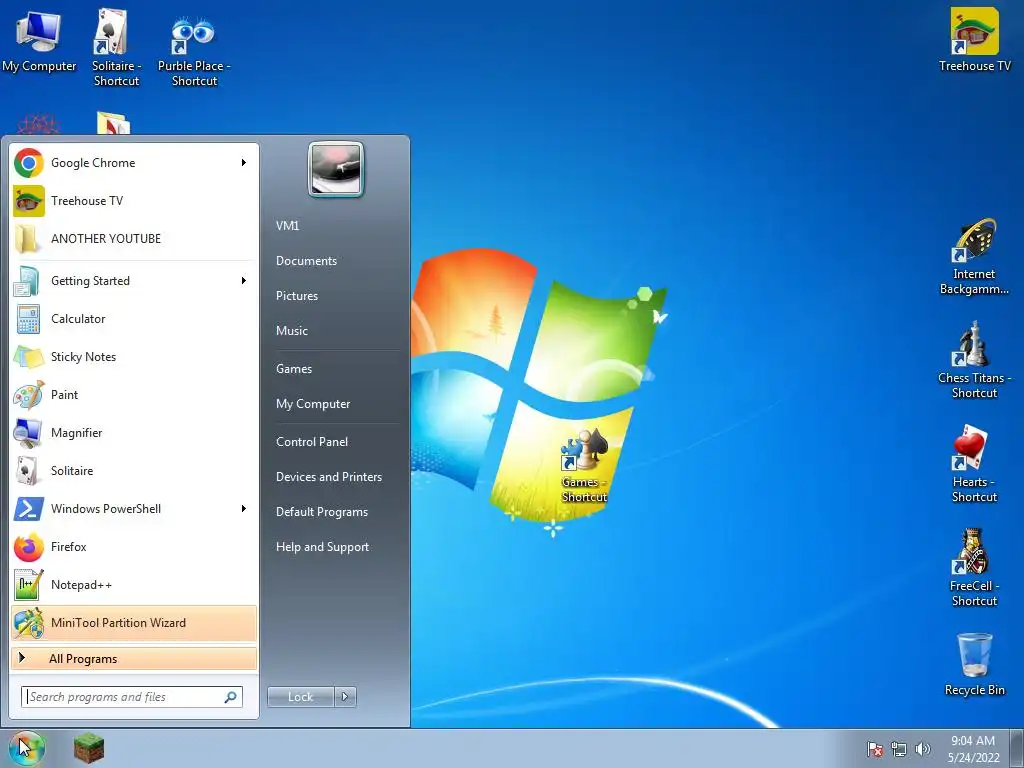The height and width of the screenshot is (768, 1024).
Task: Expand Windows PowerShell submenu arrow
Action: coord(244,509)
